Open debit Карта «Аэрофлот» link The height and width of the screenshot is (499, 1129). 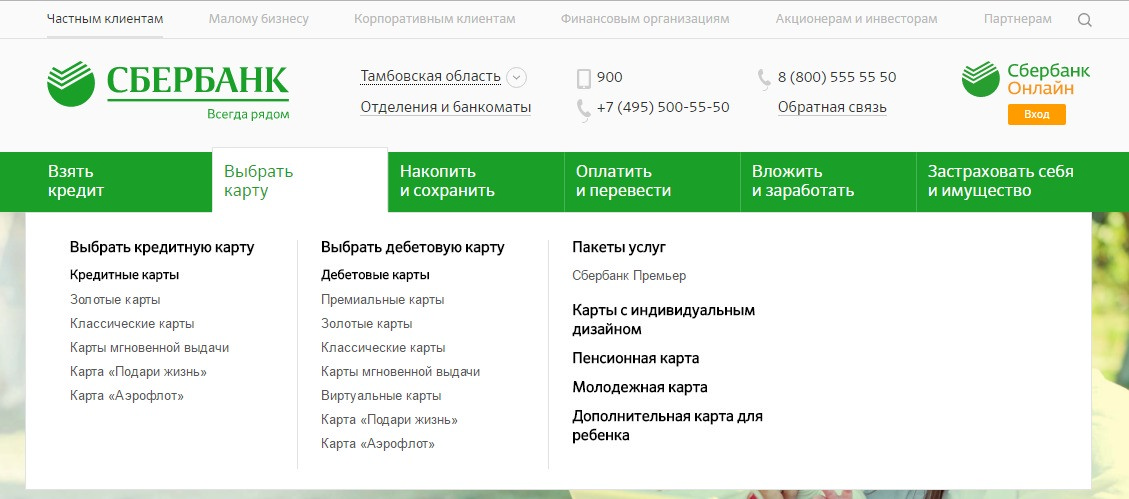coord(379,444)
